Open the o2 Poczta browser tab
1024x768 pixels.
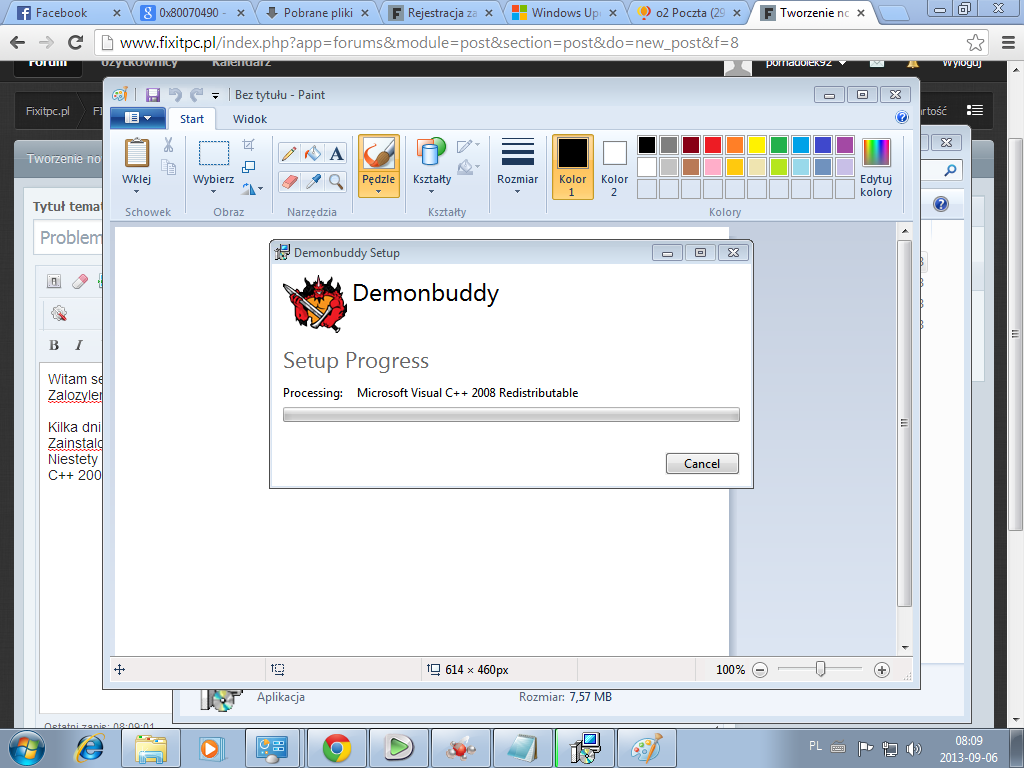tap(690, 12)
